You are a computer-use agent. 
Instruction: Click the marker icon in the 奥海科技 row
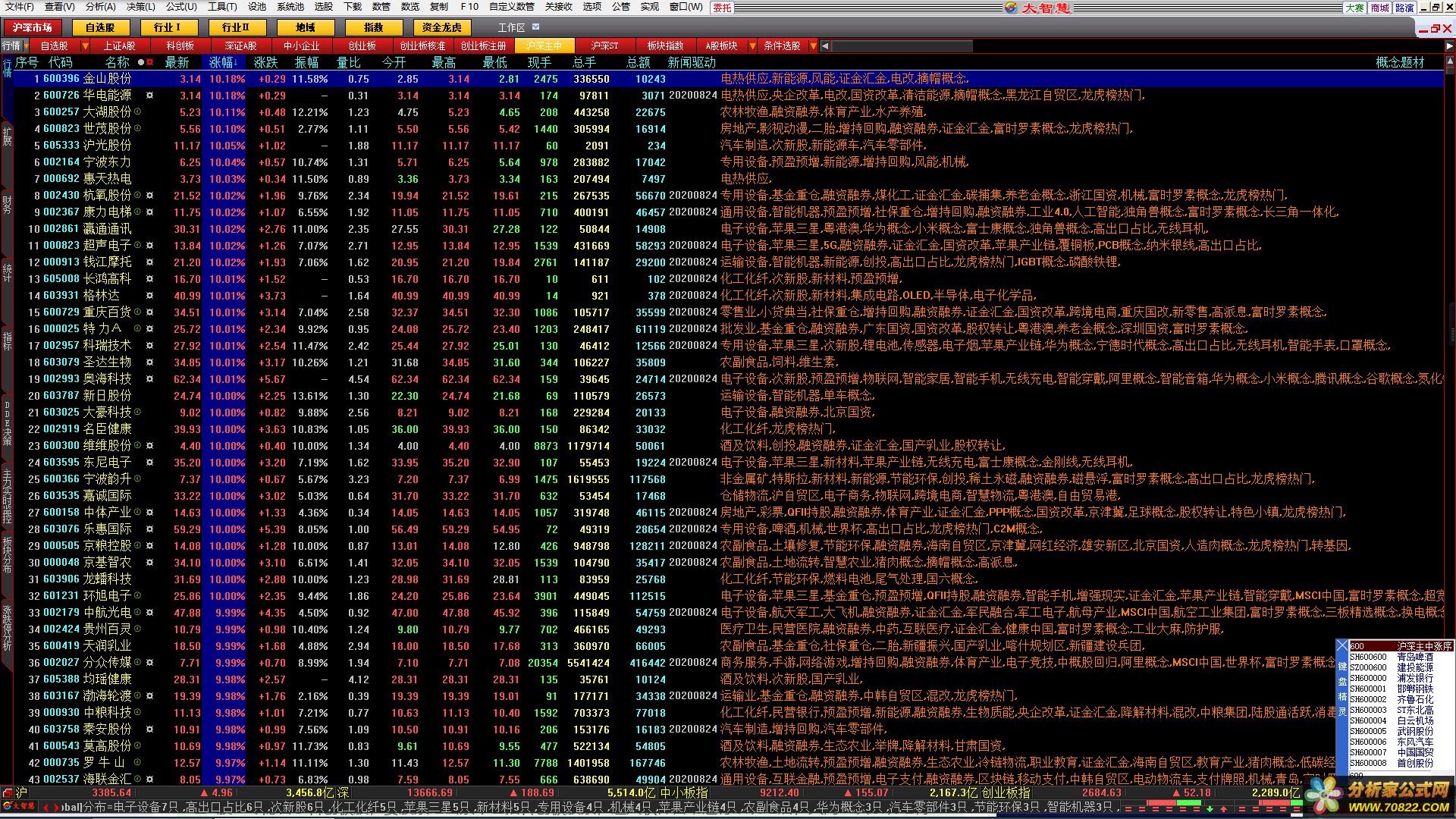(x=150, y=379)
